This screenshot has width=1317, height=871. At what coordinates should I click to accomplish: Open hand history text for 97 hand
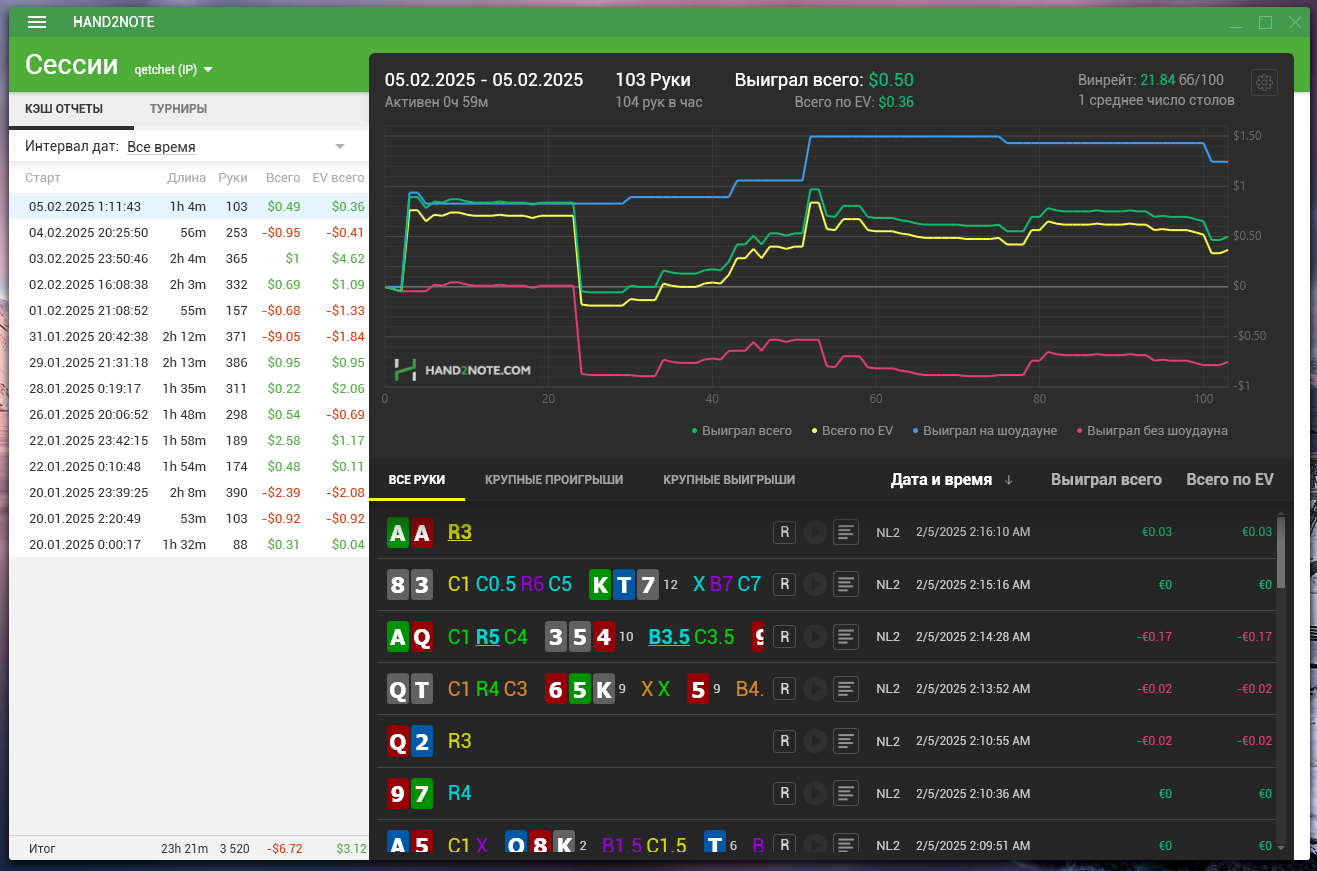[x=846, y=793]
